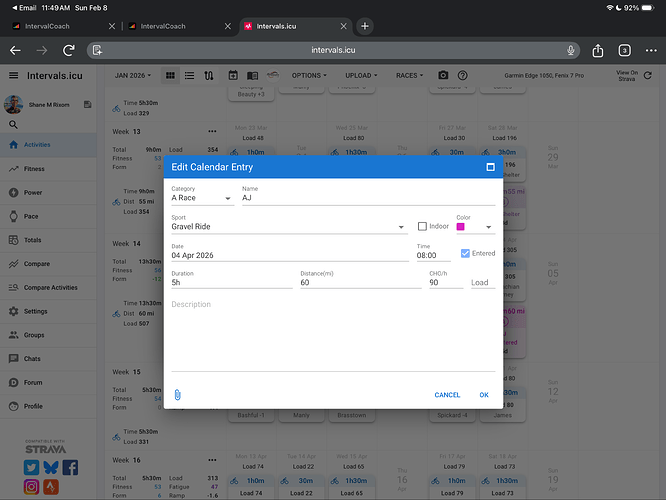Expand the Color dropdown arrow
The image size is (666, 500).
click(x=489, y=228)
